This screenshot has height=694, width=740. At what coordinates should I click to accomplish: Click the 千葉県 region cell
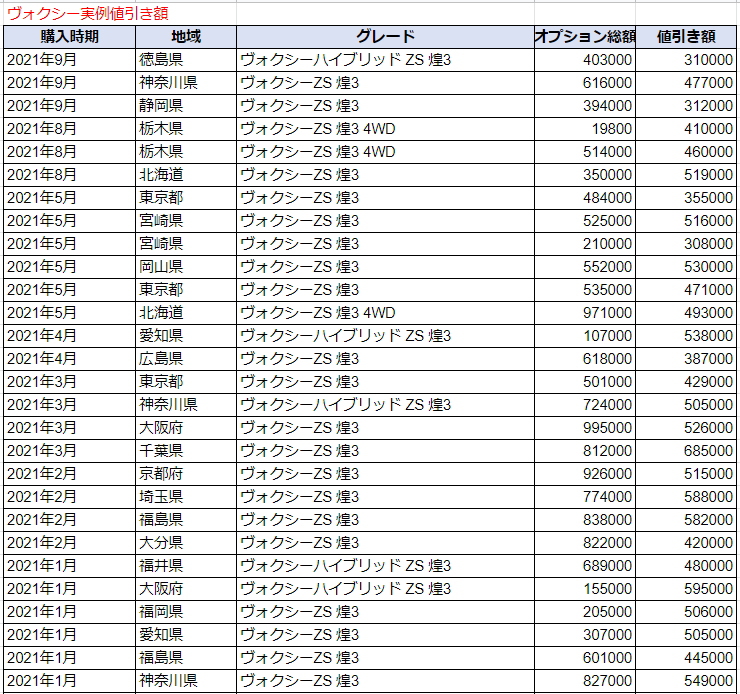pyautogui.click(x=186, y=451)
